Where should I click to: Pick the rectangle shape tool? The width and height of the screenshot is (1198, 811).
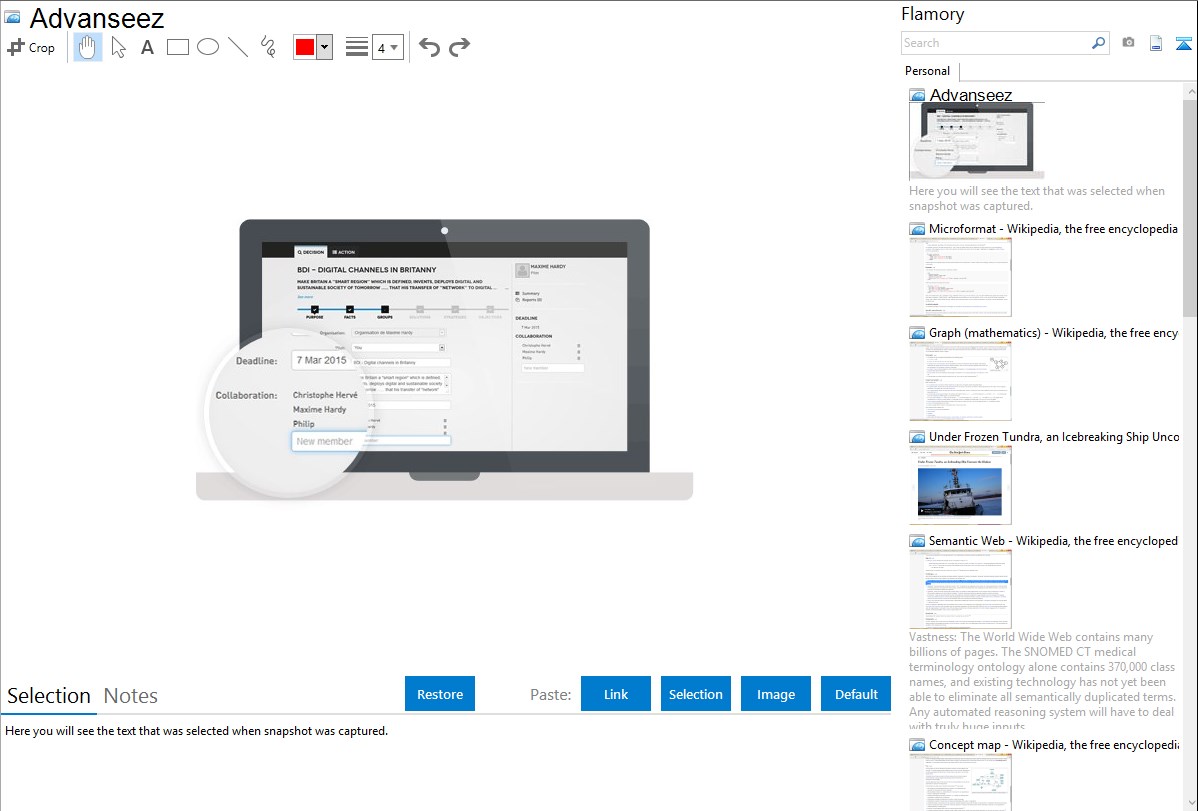tap(177, 47)
